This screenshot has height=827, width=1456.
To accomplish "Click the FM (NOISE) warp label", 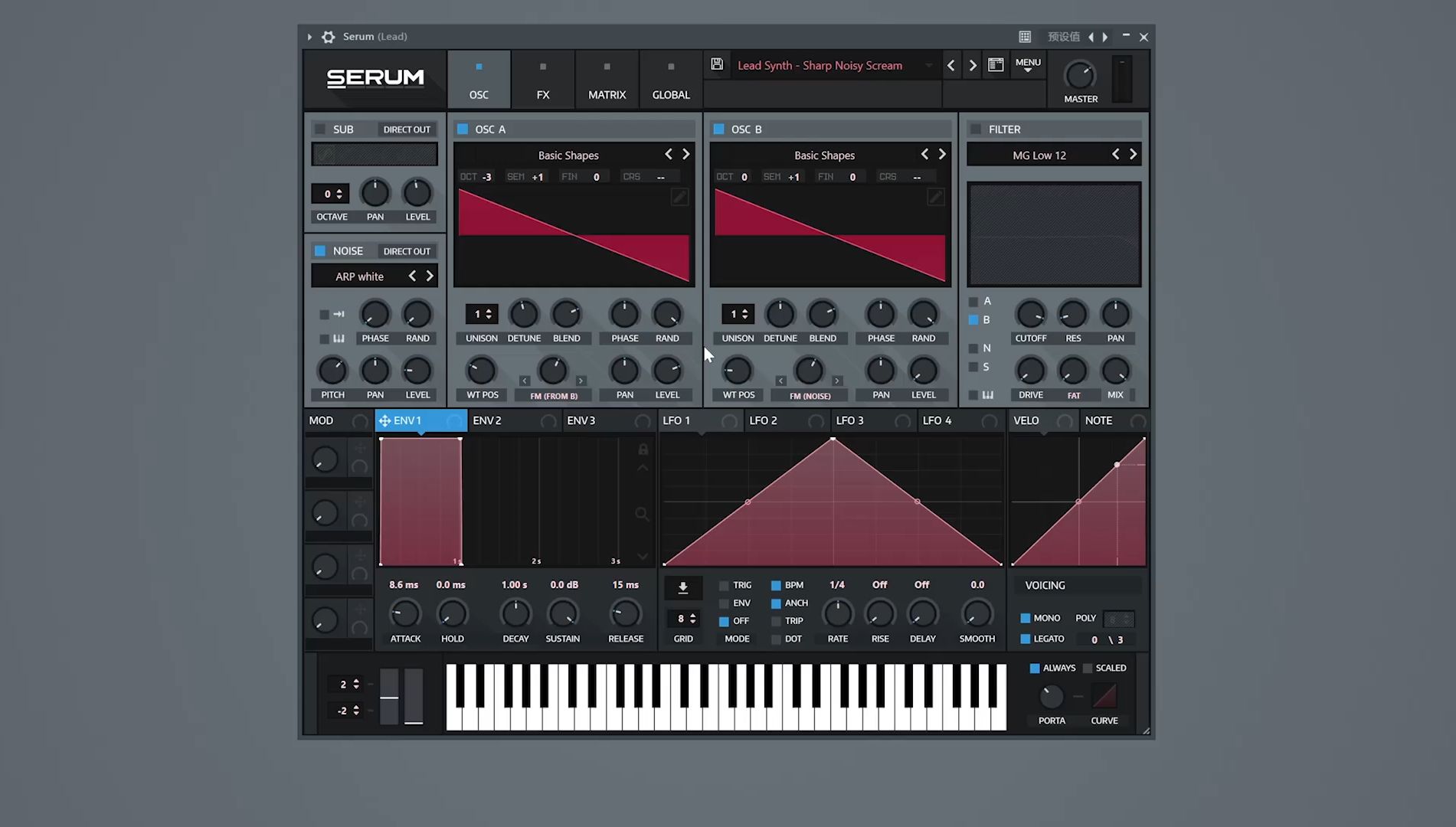I will [810, 396].
